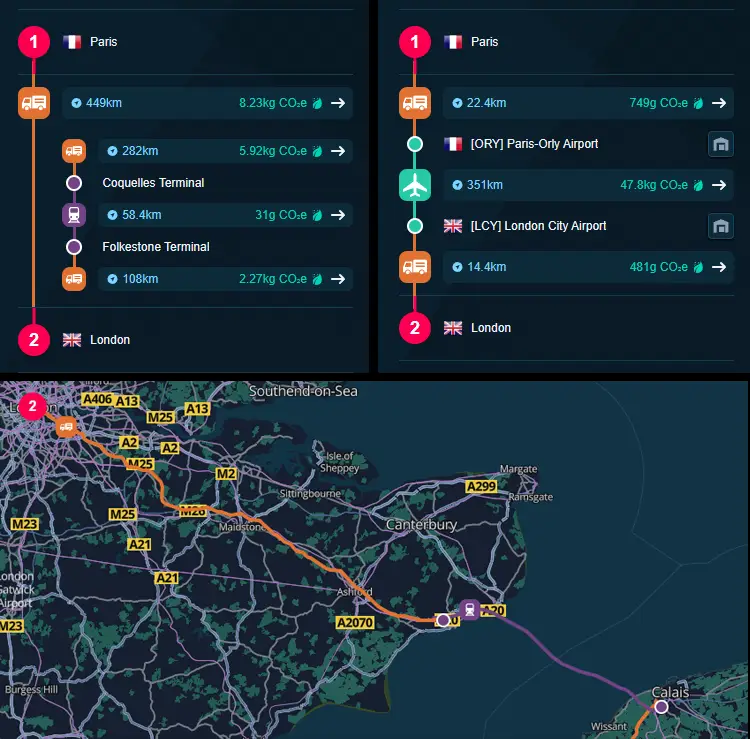The image size is (750, 739).
Task: Expand the 108km leg arrow
Action: [338, 279]
